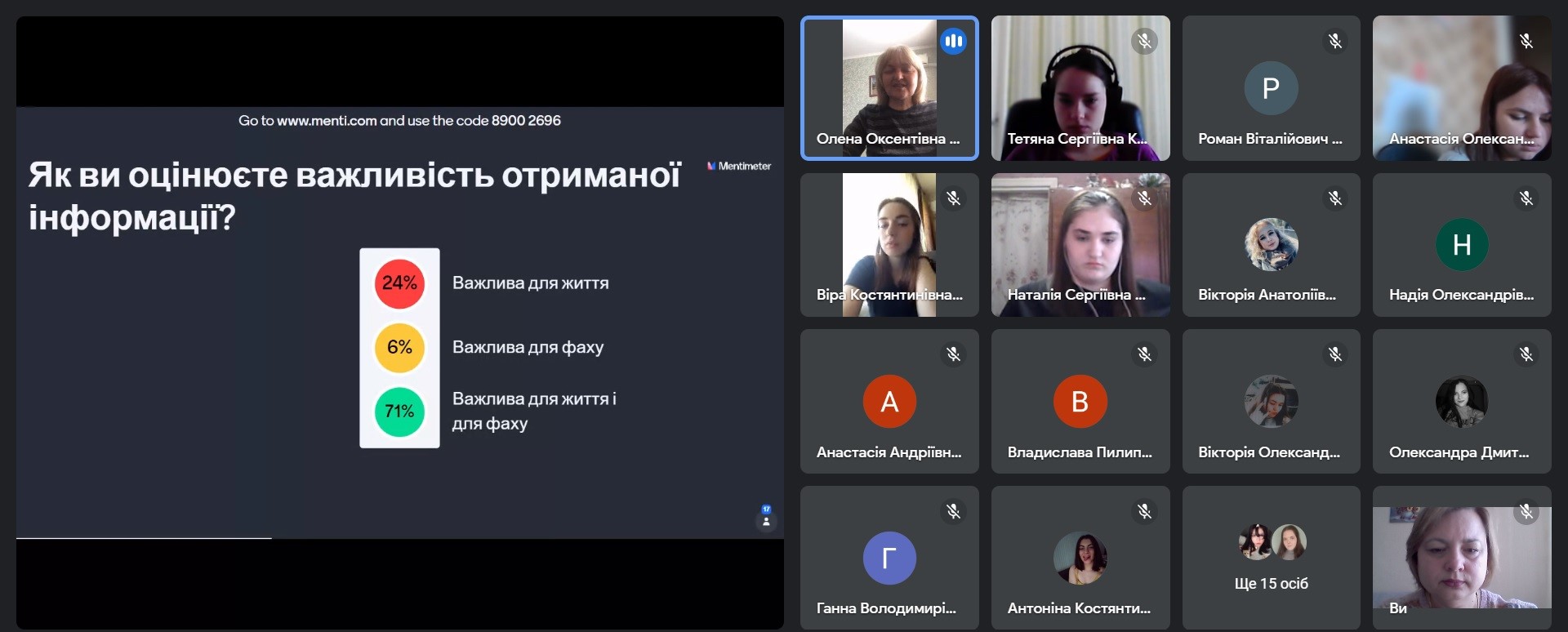Click muted mic icon on Владислава's tile
The width and height of the screenshot is (1568, 632).
(1144, 354)
